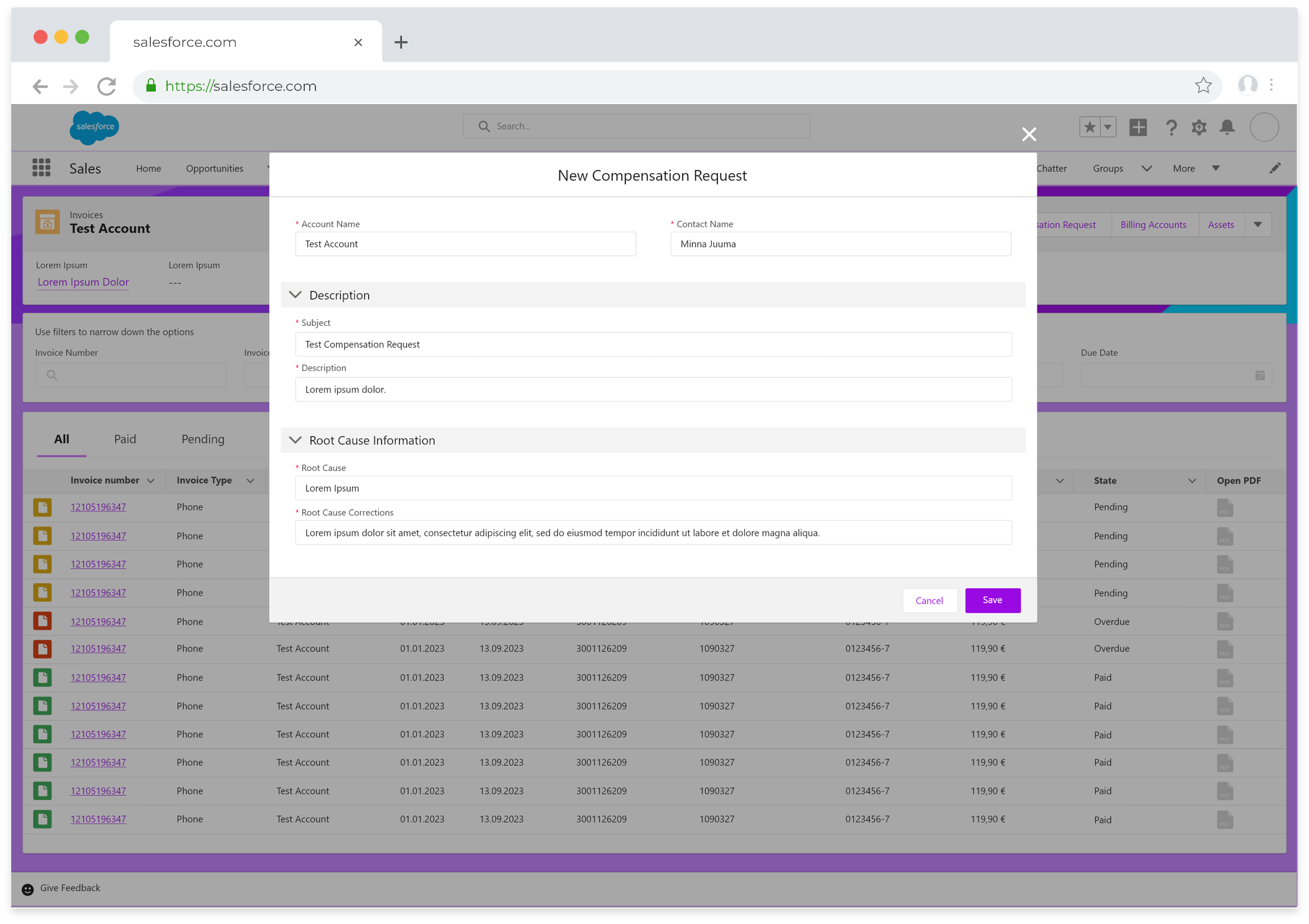Click the Subject input field
Viewport: 1309px width, 924px height.
pyautogui.click(x=653, y=344)
